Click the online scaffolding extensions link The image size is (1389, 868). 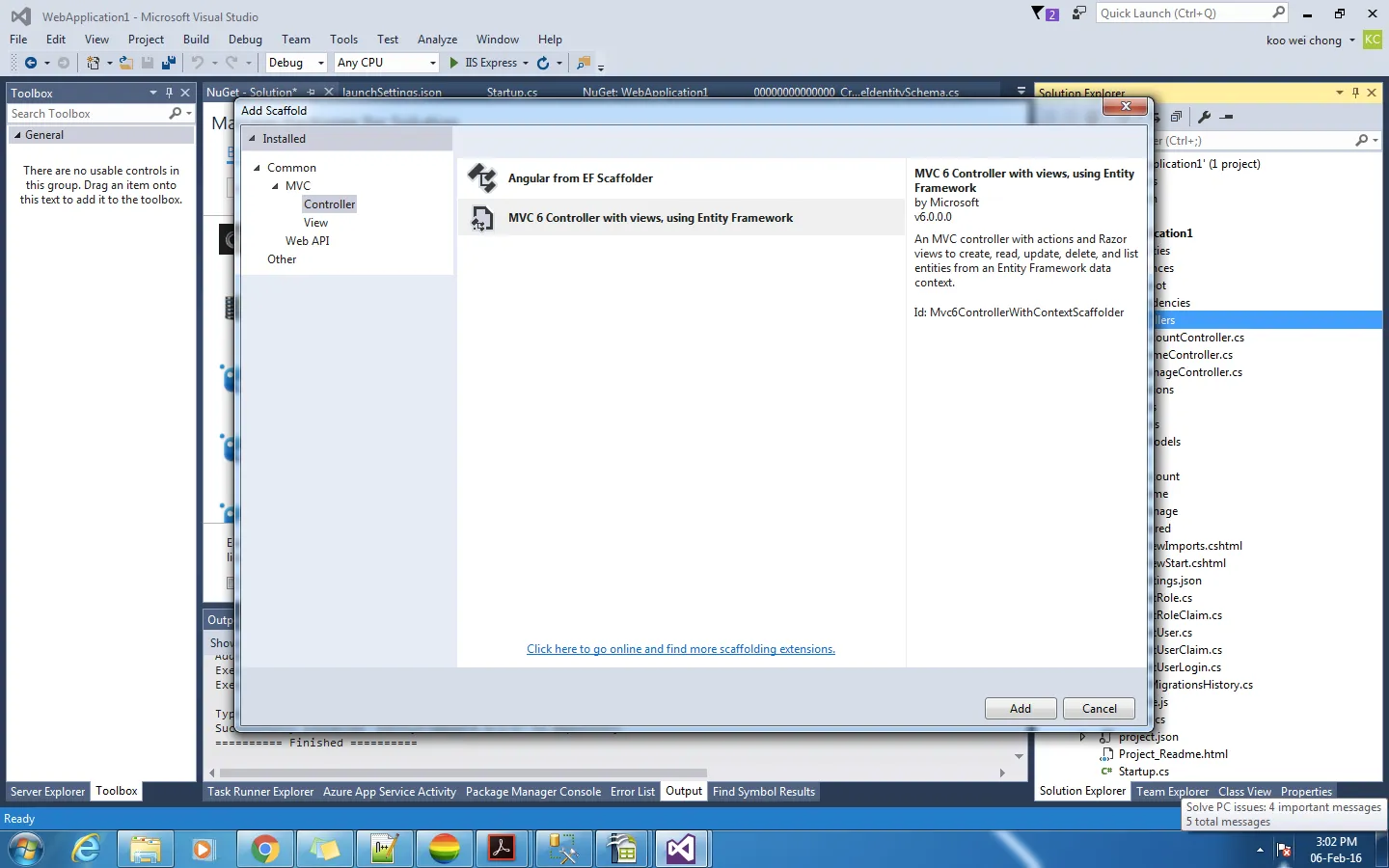click(681, 649)
